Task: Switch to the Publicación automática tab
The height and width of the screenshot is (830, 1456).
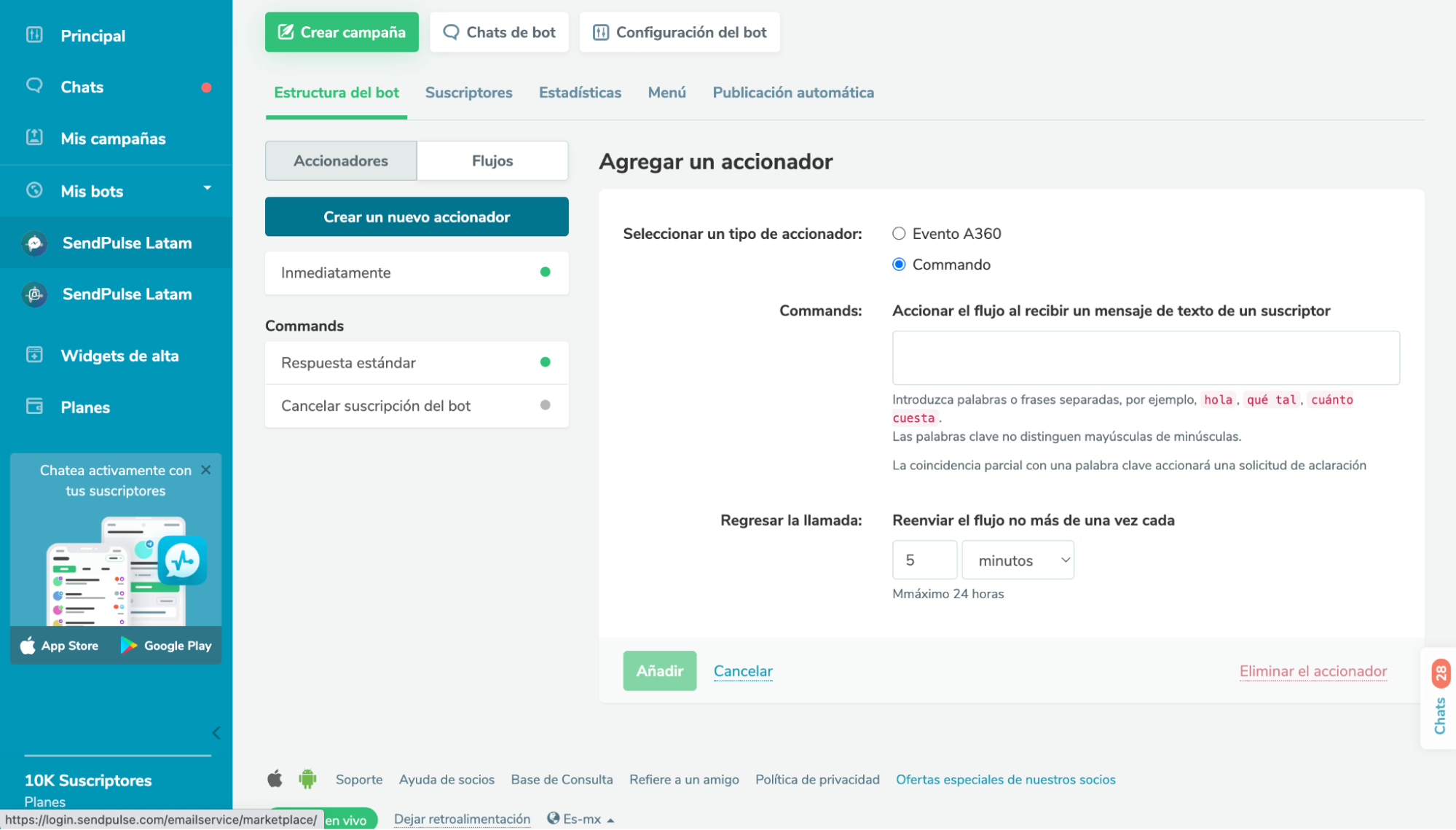Action: (793, 93)
